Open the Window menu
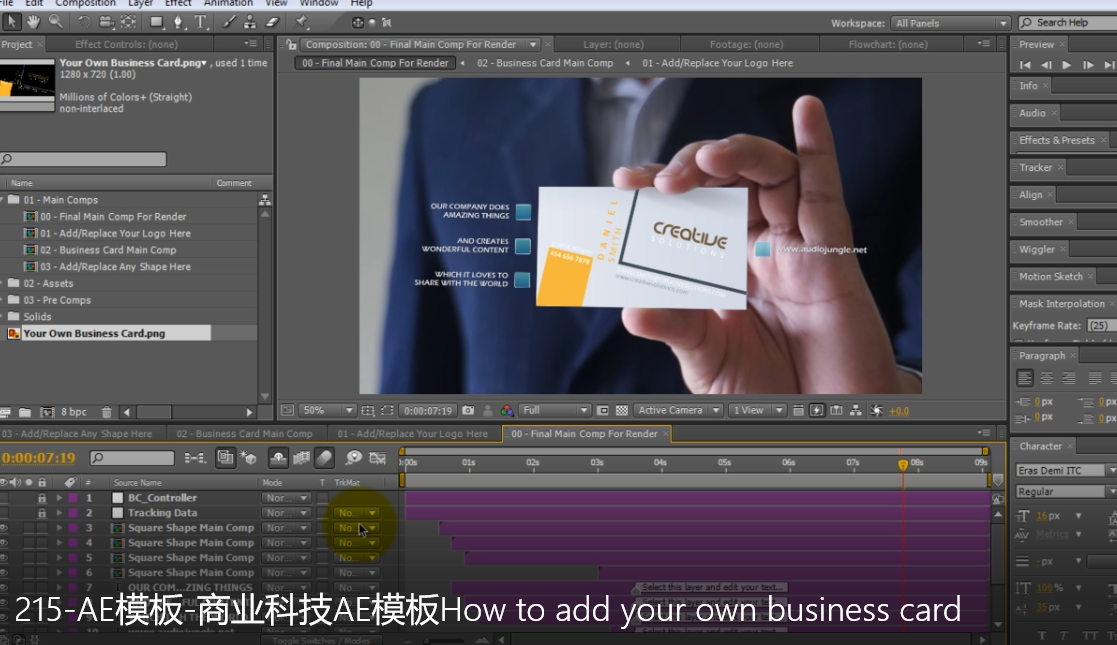The width and height of the screenshot is (1117, 645). tap(318, 4)
